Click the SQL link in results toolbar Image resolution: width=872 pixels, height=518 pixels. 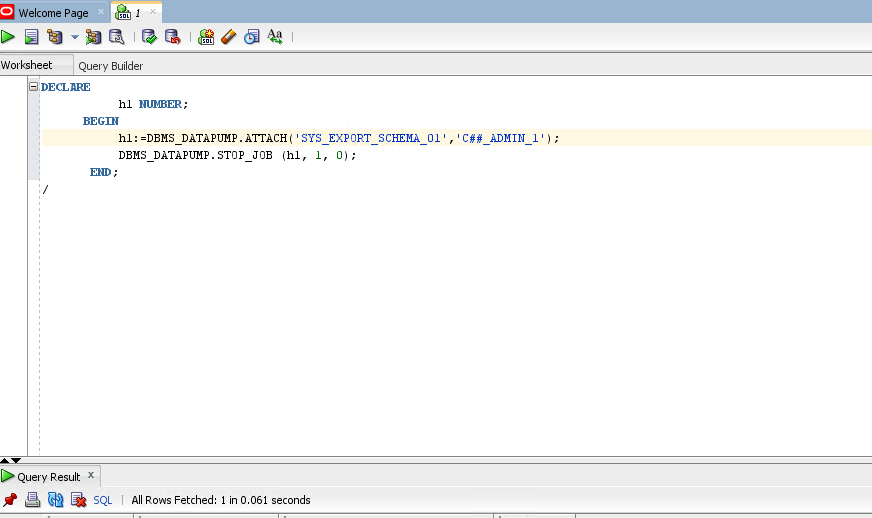coord(102,500)
